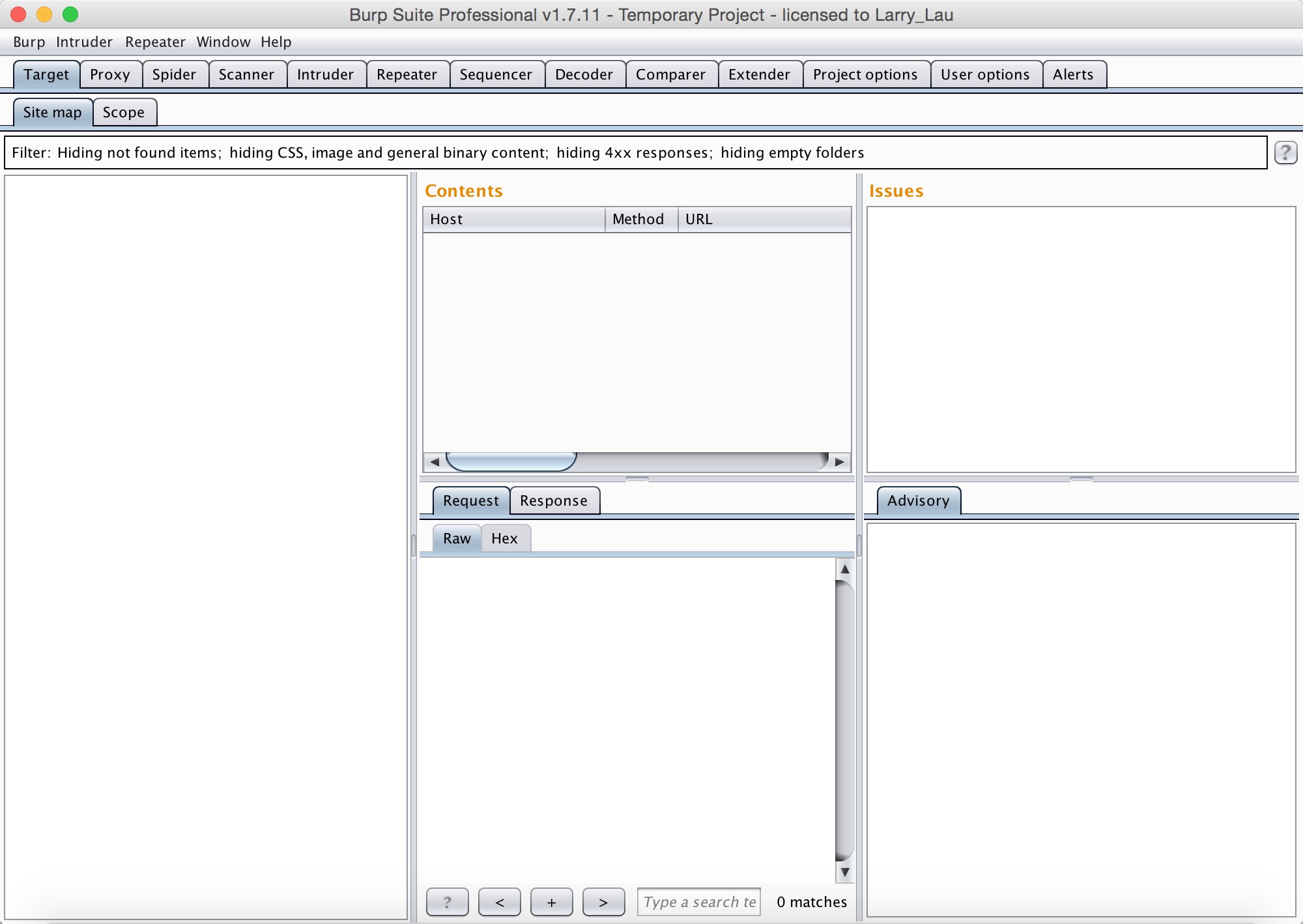
Task: Select the Advisory tab
Action: point(919,500)
